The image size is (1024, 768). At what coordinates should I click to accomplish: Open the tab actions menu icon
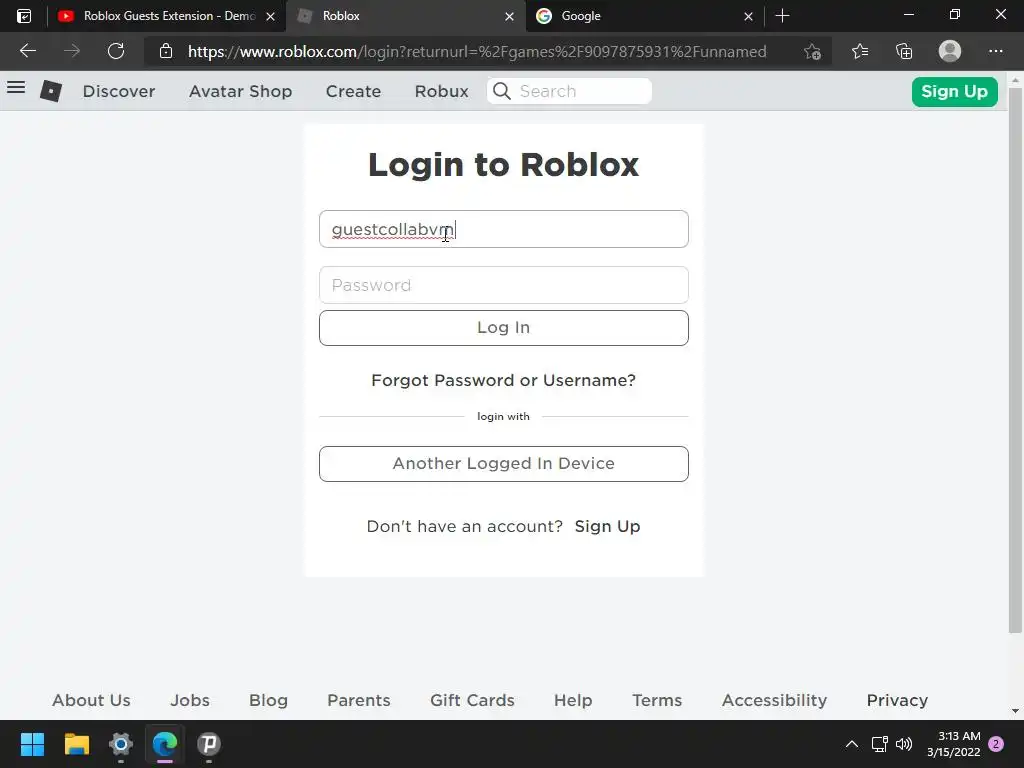point(24,16)
